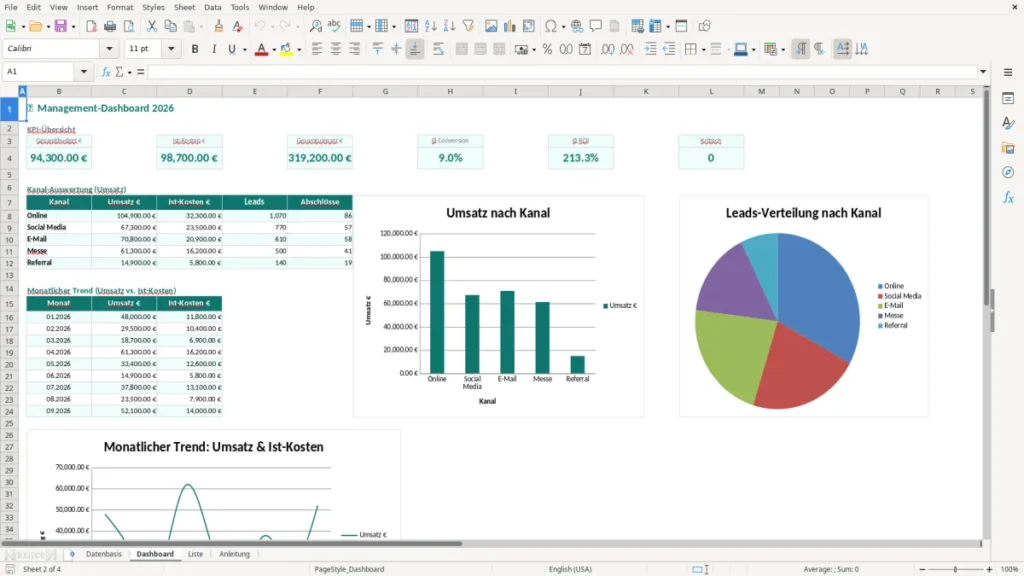Screen dimensions: 1024x576
Task: Open the font size dropdown
Action: (171, 49)
